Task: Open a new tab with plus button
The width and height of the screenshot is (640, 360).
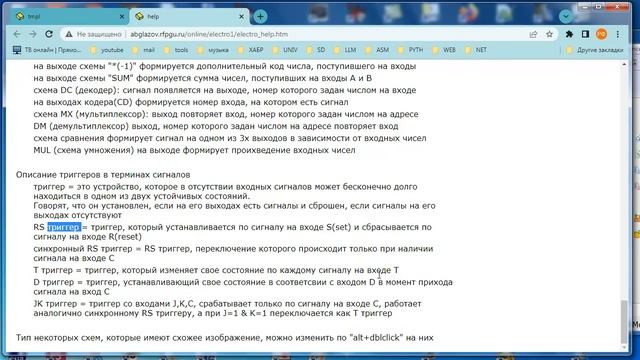Action: point(260,16)
